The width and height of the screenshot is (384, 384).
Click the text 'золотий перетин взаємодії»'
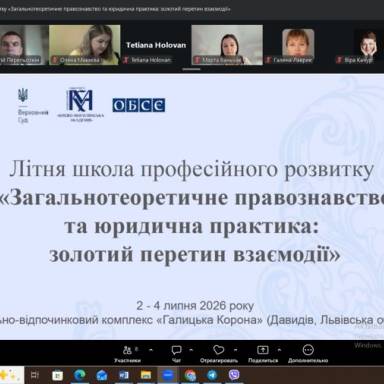coord(195,254)
